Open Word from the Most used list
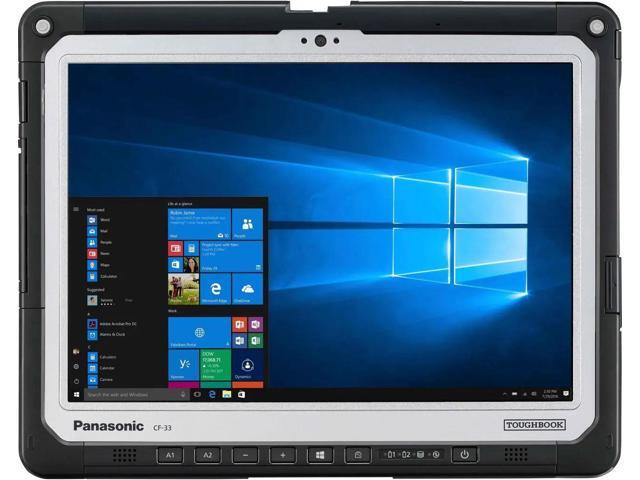This screenshot has width=640, height=480. point(98,220)
